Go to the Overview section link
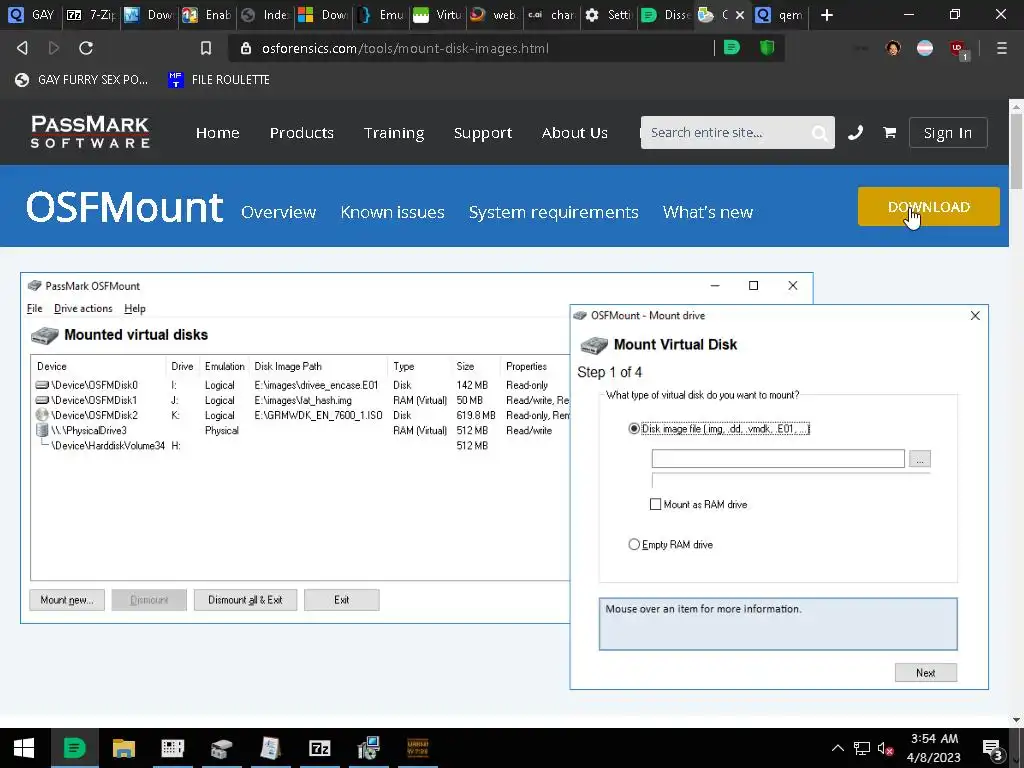 coord(278,212)
